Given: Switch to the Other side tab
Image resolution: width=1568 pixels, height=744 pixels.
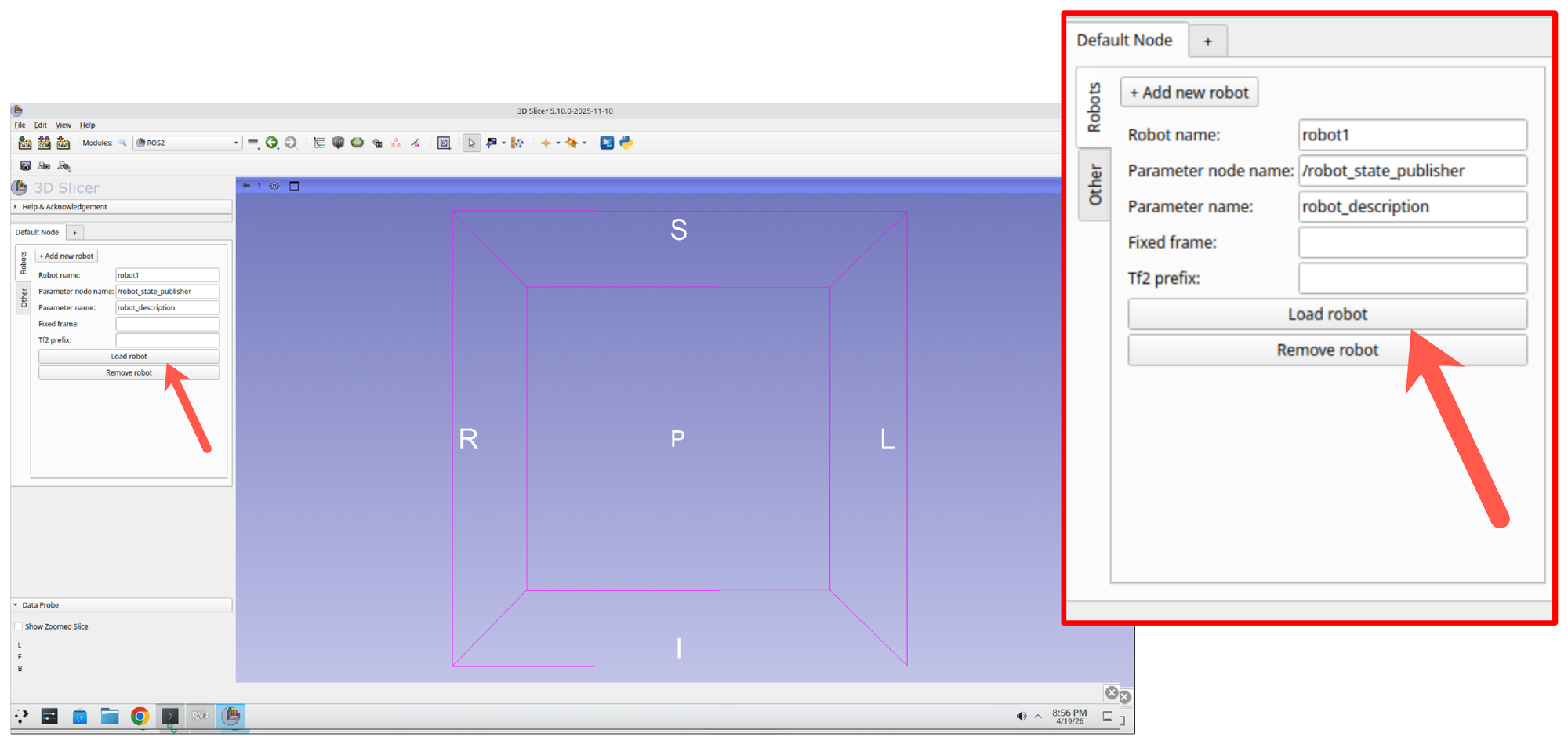Looking at the screenshot, I should pos(24,296).
